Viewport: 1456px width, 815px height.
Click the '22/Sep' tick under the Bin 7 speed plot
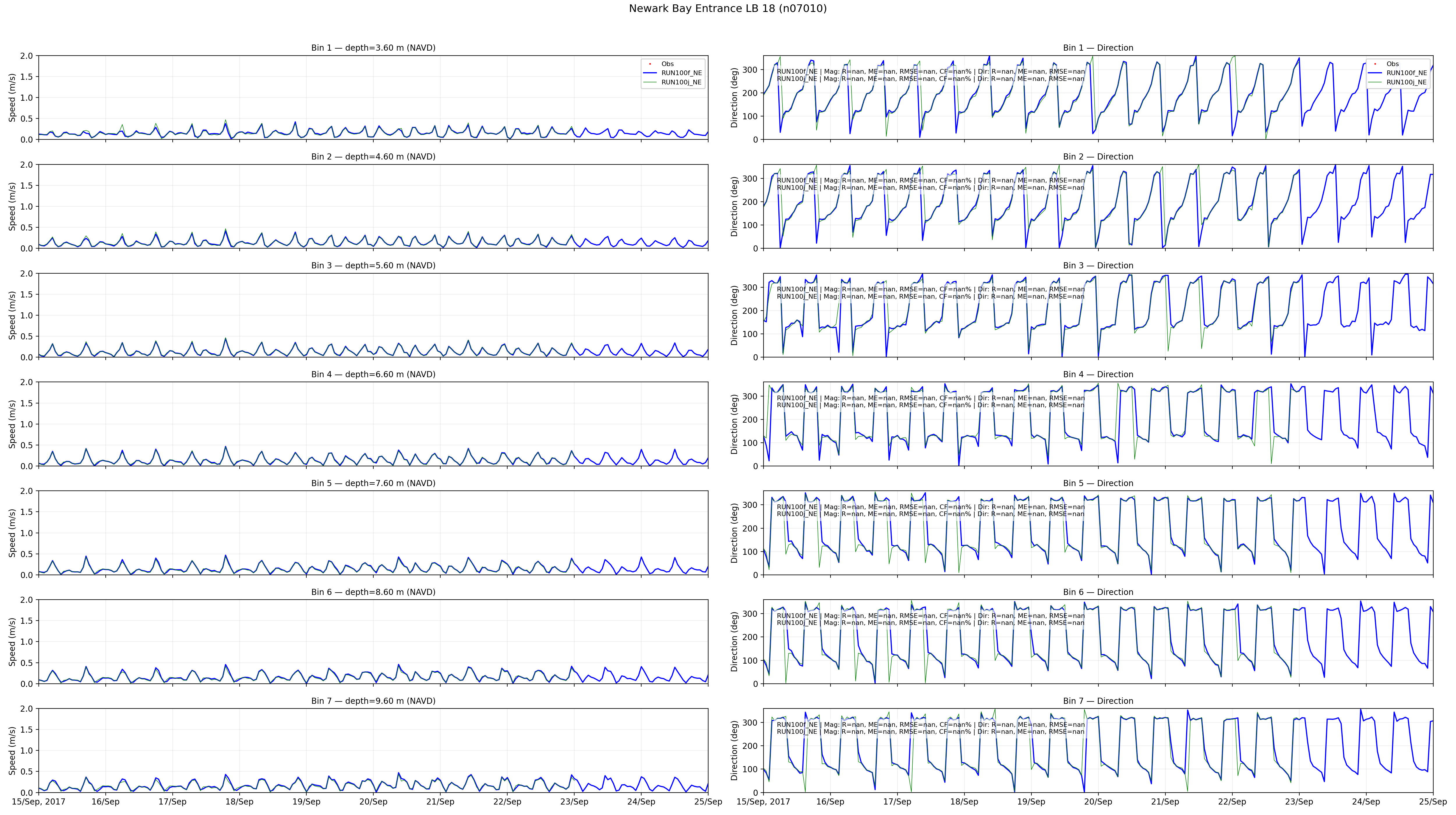point(507,802)
